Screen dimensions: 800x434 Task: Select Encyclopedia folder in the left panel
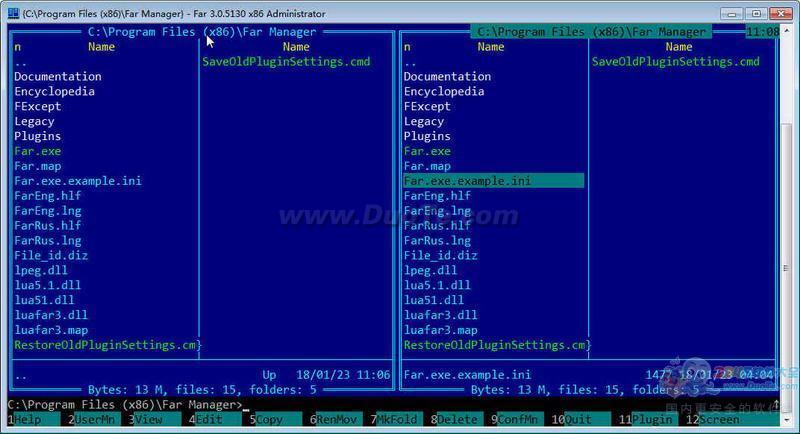tap(54, 91)
